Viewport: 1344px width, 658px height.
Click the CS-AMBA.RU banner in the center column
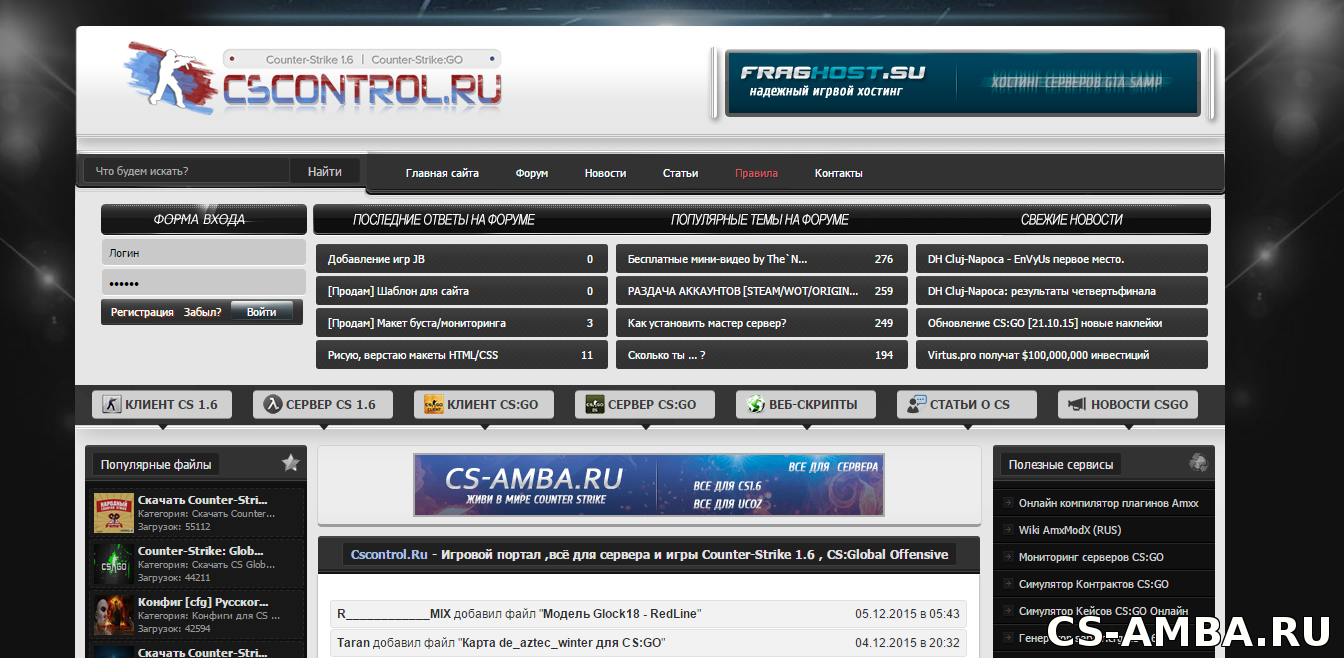(x=649, y=485)
